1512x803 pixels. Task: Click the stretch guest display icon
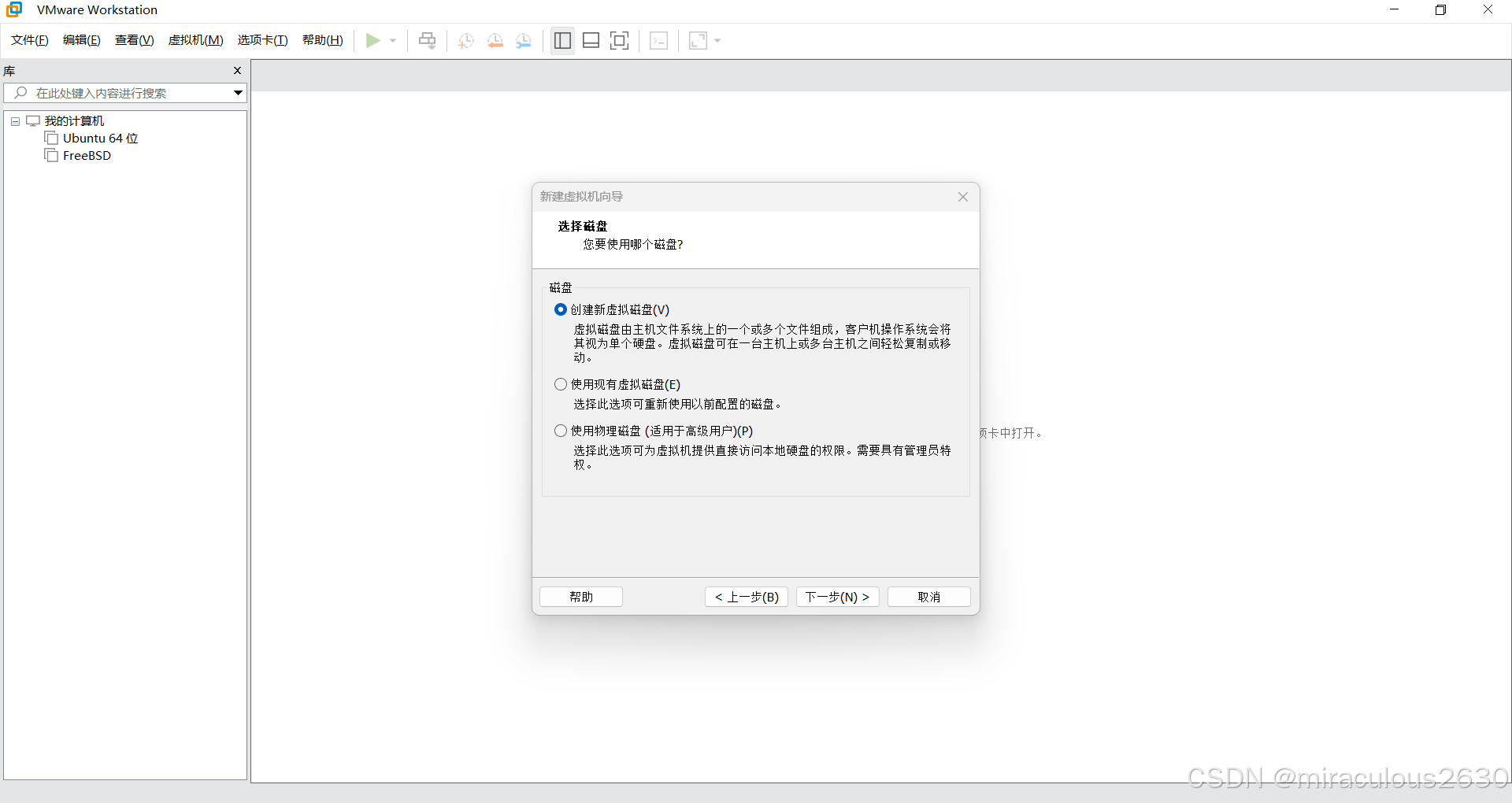tap(698, 41)
